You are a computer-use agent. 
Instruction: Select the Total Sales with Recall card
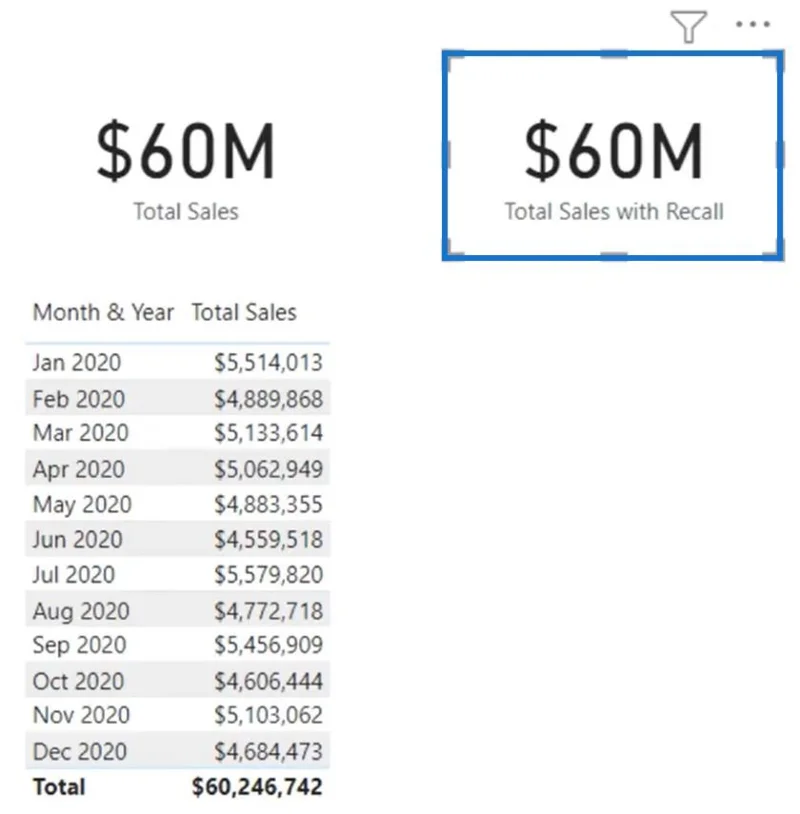coord(613,155)
